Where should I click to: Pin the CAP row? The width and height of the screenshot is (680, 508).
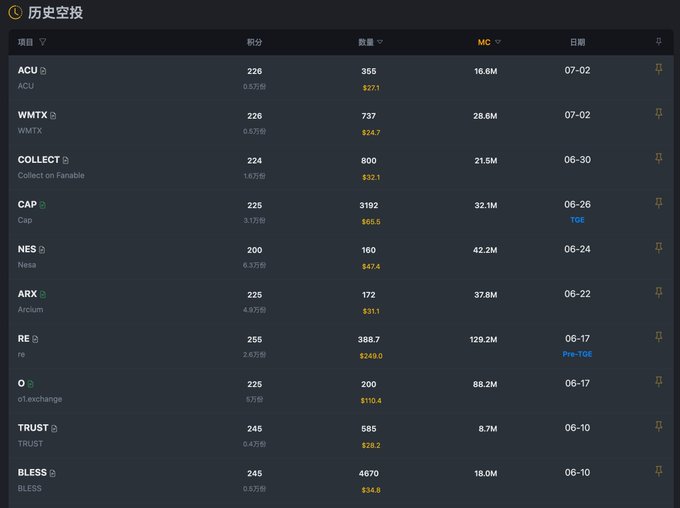point(658,203)
